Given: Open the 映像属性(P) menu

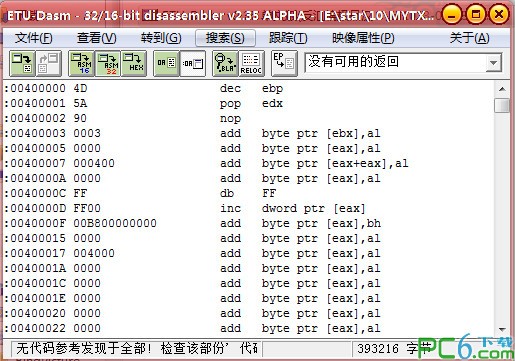Looking at the screenshot, I should coord(363,38).
